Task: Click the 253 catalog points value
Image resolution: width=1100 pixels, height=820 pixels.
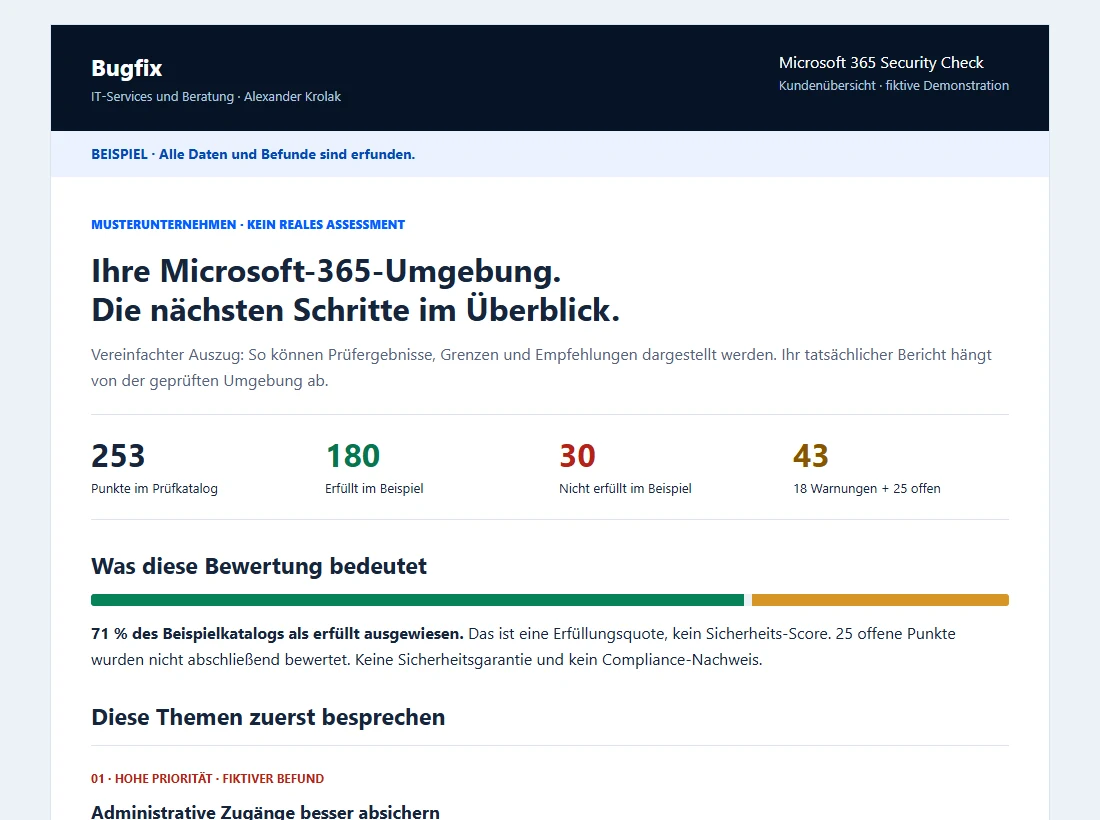Action: 118,456
